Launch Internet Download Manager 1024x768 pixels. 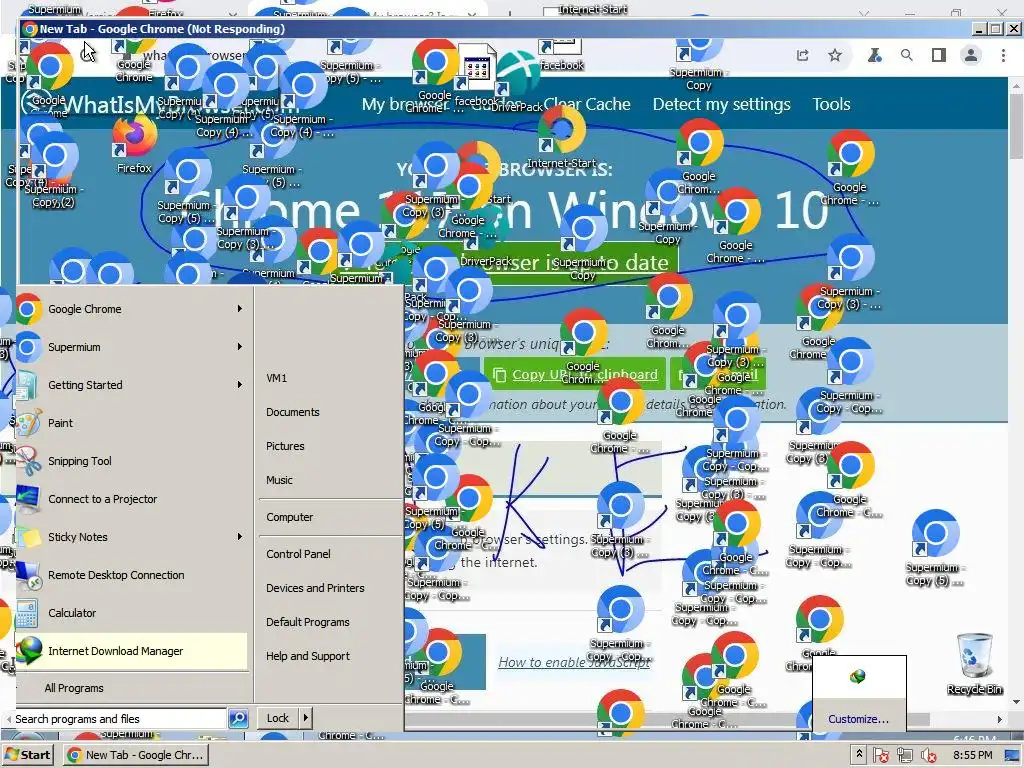pyautogui.click(x=131, y=650)
